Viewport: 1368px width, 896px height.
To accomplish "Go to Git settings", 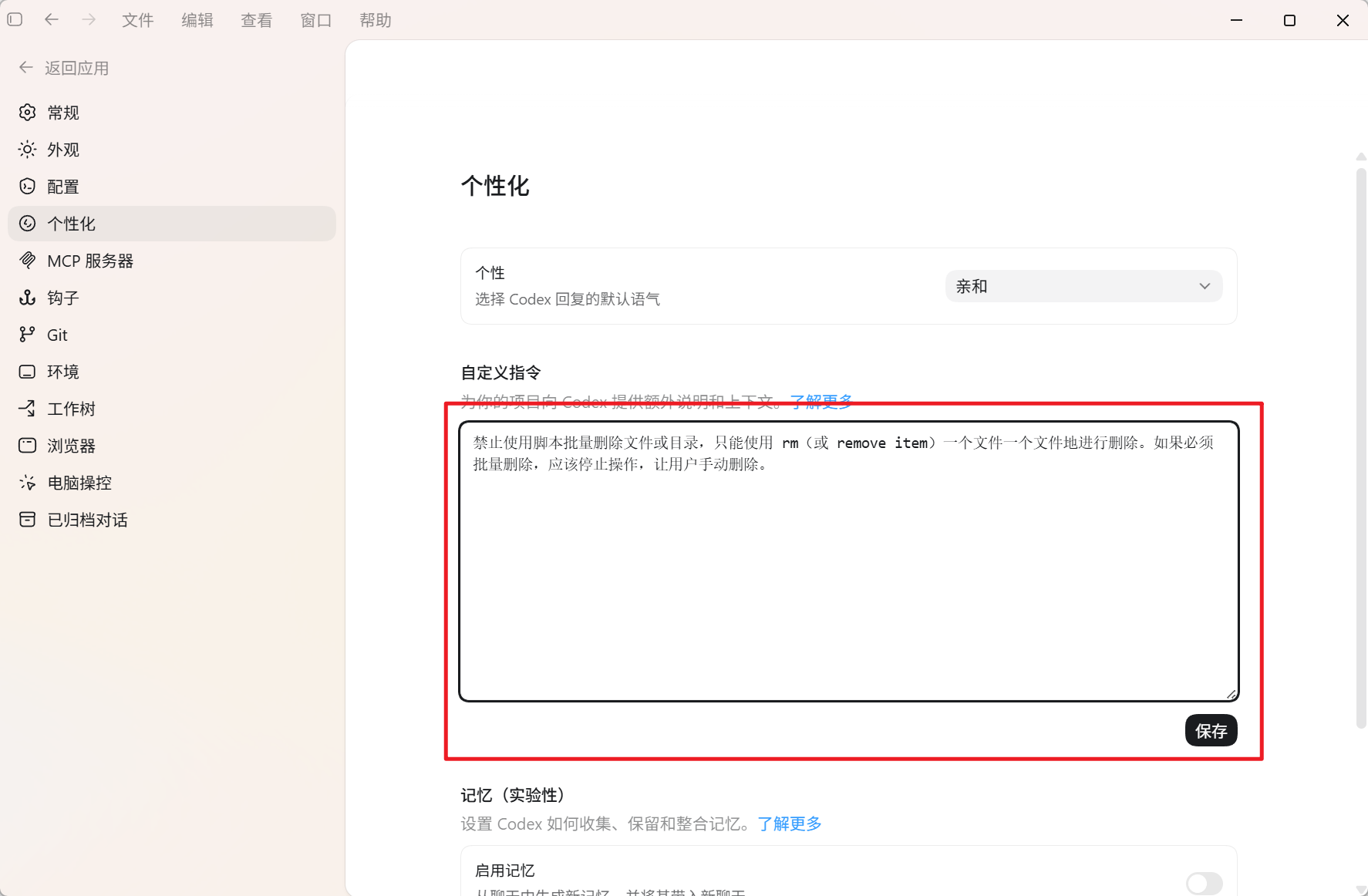I will 172,335.
